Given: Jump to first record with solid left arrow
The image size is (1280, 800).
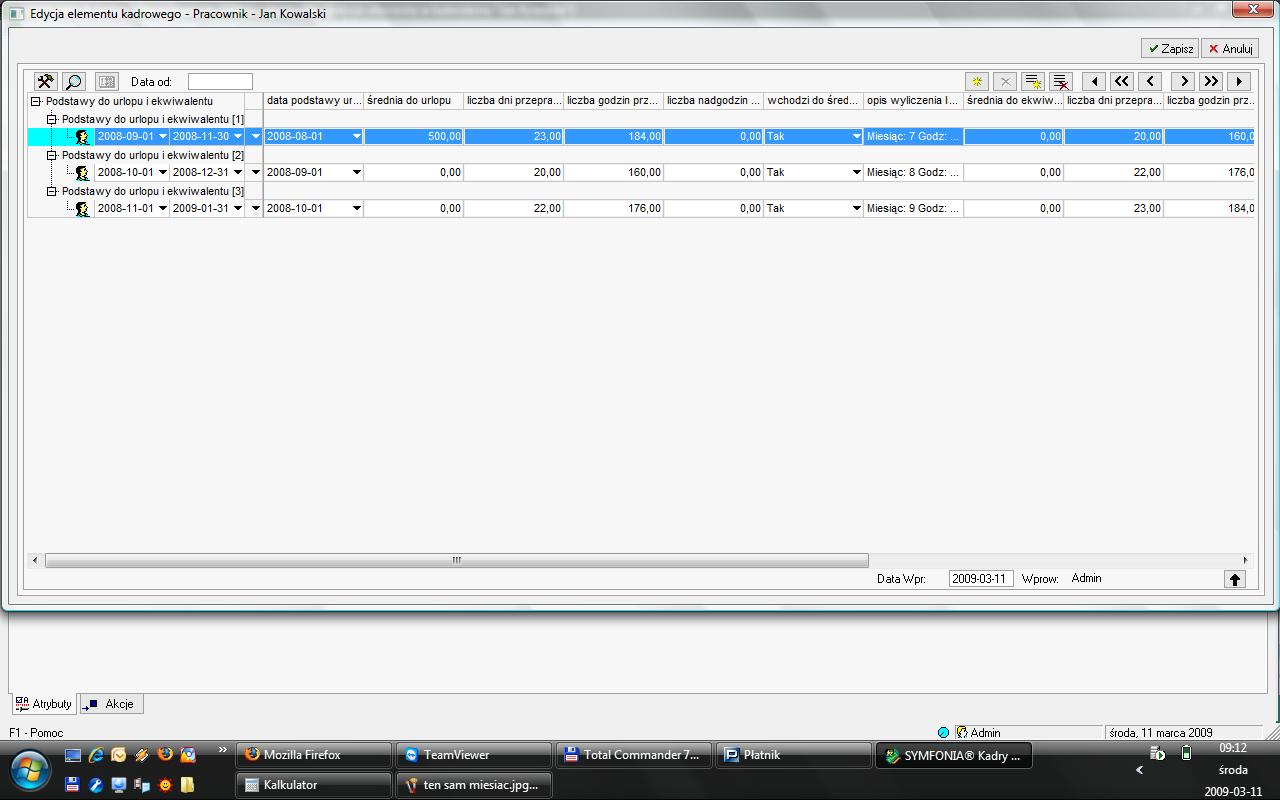Looking at the screenshot, I should point(1094,82).
